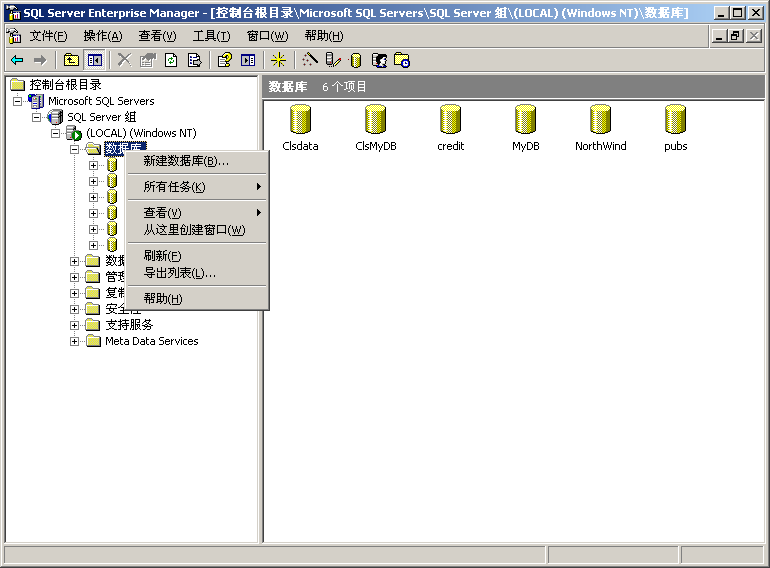Choose 从这里创建窗口(W) from context menu

tap(197, 230)
